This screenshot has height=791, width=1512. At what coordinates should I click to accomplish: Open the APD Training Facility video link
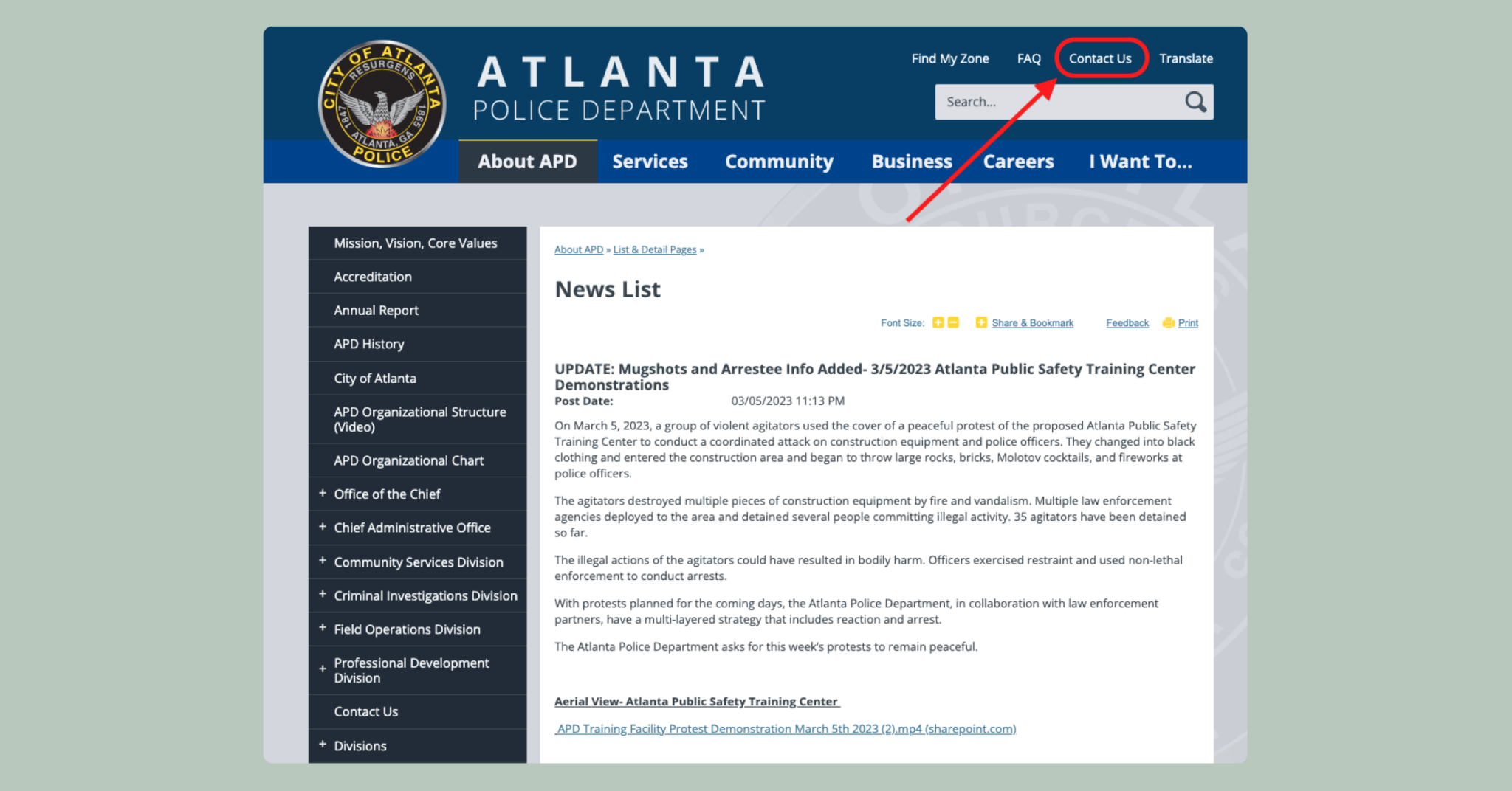[x=786, y=729]
